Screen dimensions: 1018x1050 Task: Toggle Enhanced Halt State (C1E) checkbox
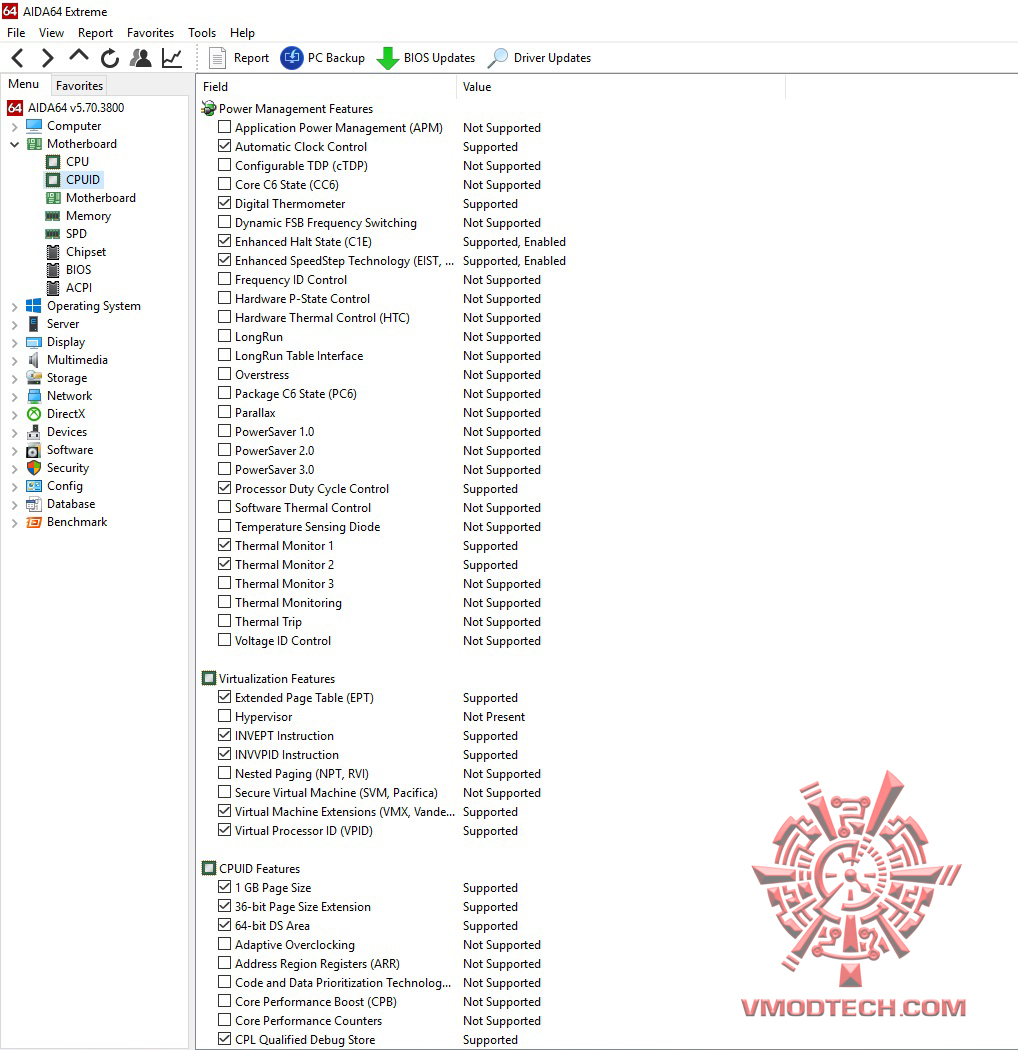point(224,240)
